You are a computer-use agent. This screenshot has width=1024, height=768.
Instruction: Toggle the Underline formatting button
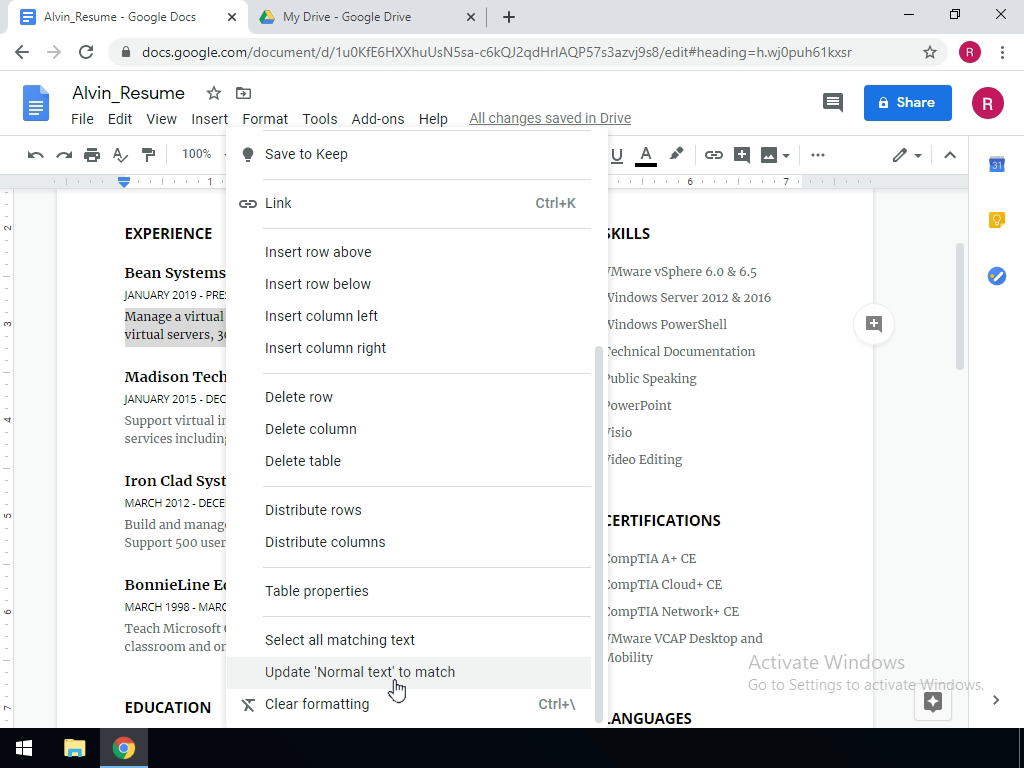click(616, 155)
